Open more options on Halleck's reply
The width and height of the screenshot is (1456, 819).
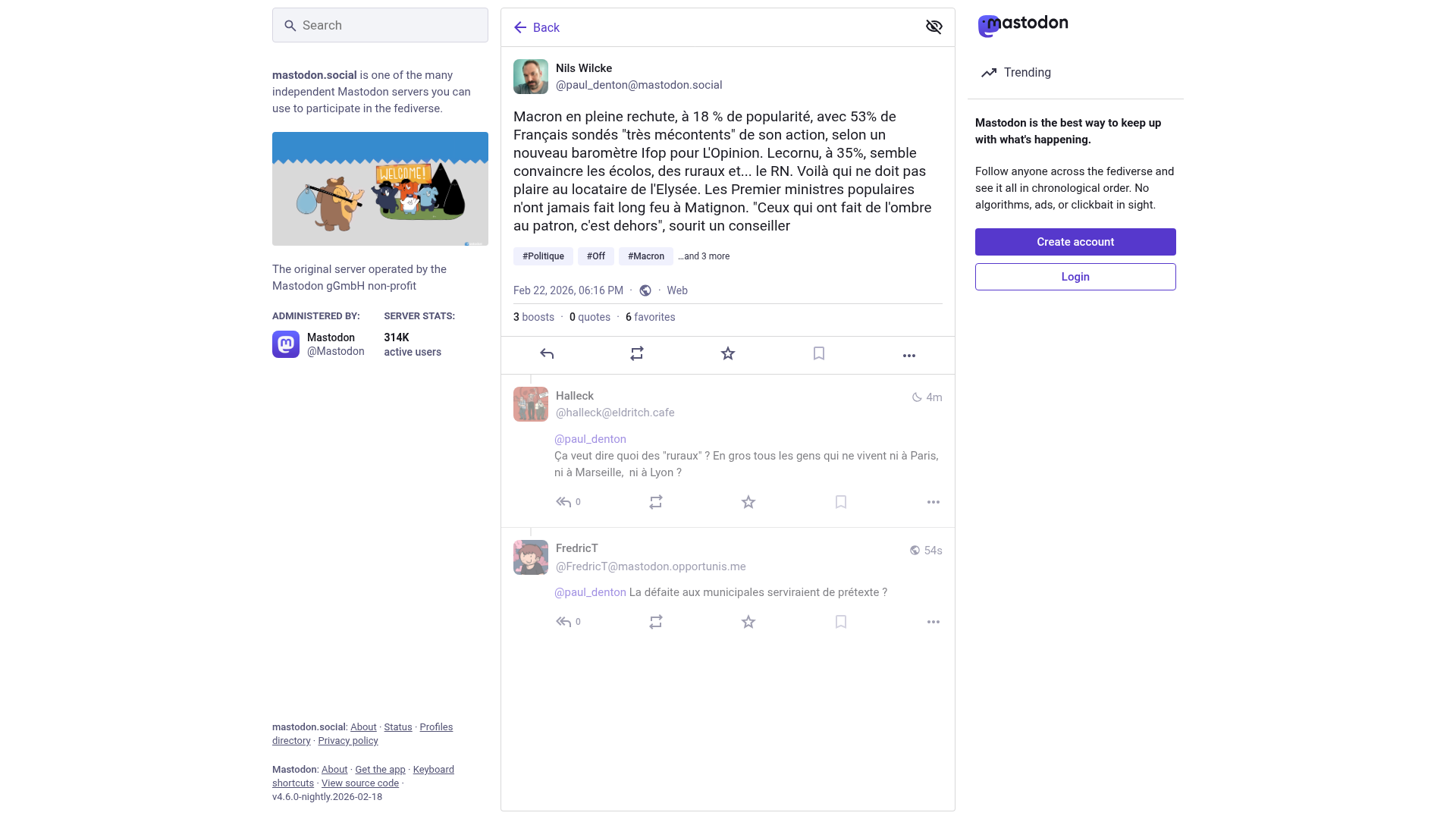[x=934, y=502]
